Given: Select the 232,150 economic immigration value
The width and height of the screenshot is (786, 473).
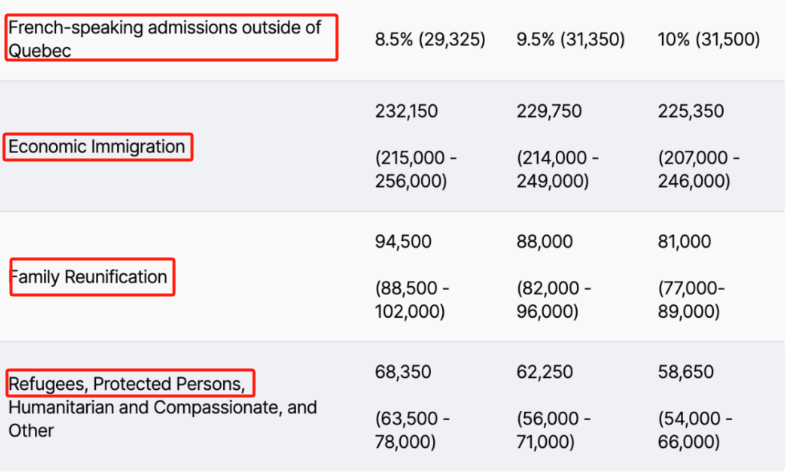Looking at the screenshot, I should coord(407,111).
